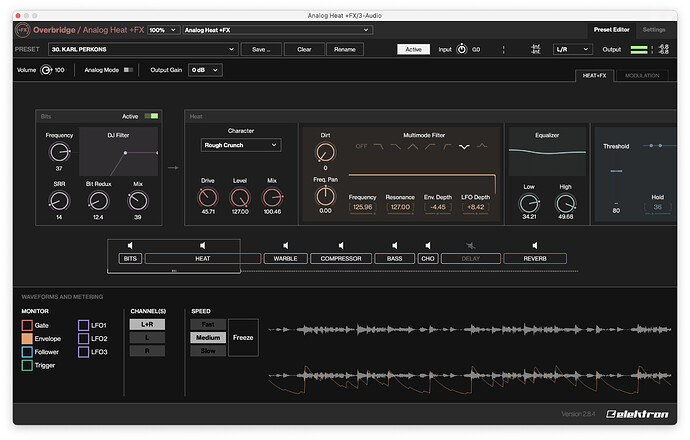Toggle the Bits Active switch
The image size is (690, 440).
click(151, 116)
